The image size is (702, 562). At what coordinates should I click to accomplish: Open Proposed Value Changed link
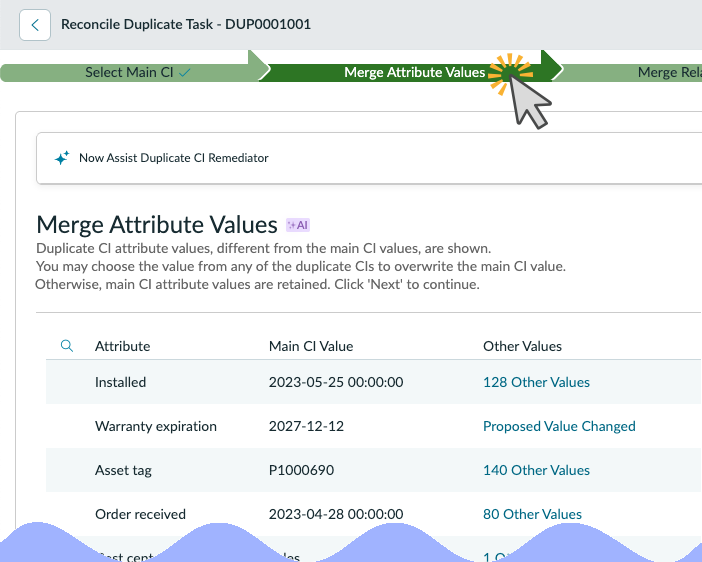click(x=559, y=426)
